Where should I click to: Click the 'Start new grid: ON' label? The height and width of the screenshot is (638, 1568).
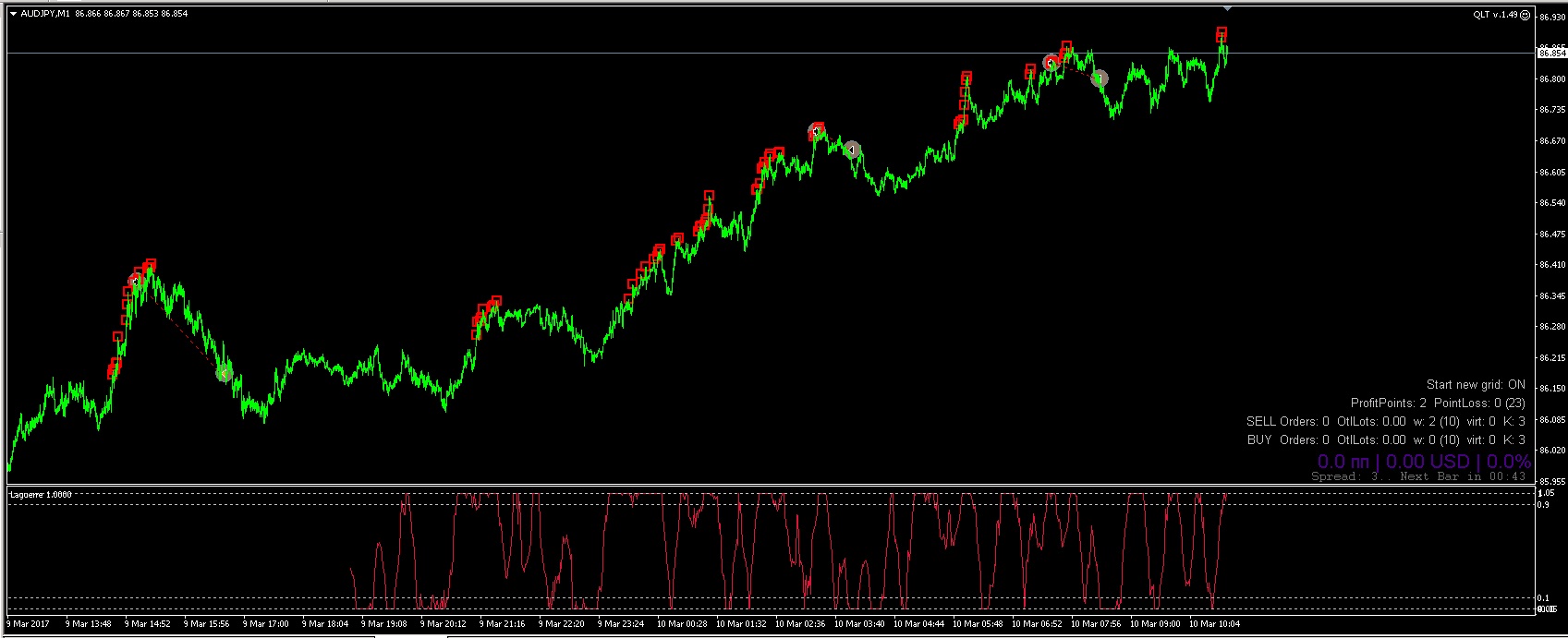pyautogui.click(x=1476, y=384)
